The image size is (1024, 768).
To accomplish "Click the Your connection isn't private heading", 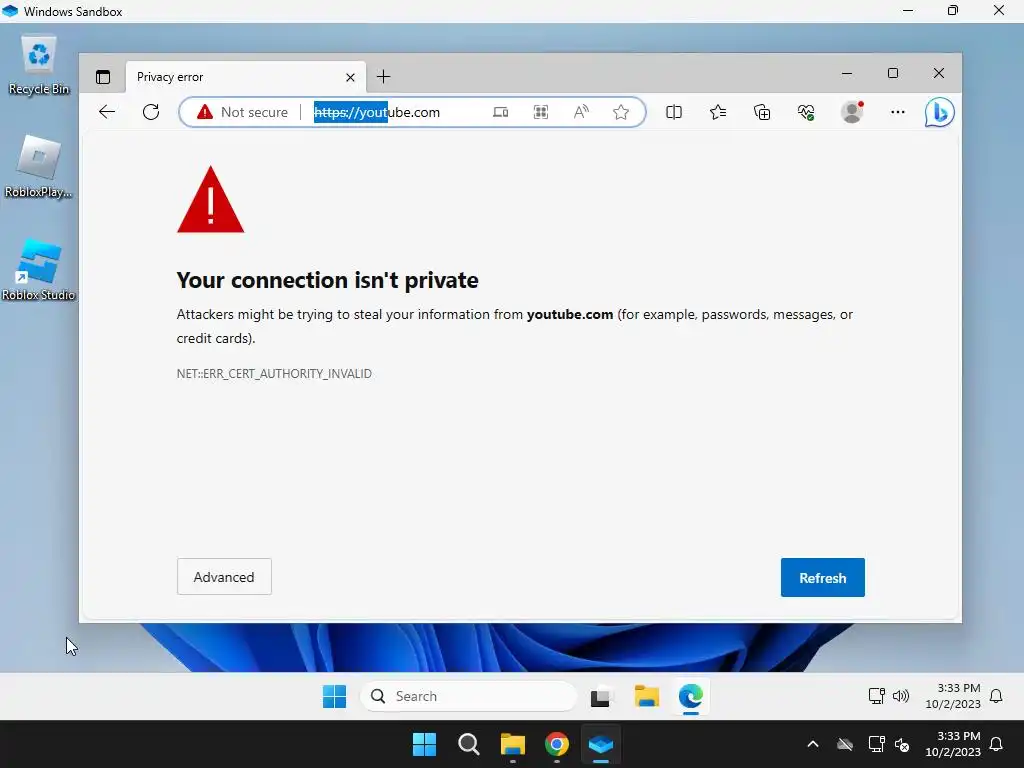I will coord(327,280).
